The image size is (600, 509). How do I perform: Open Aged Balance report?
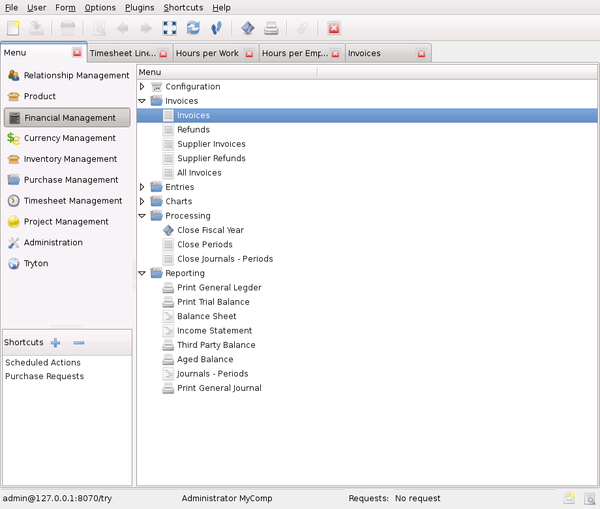pyautogui.click(x=205, y=359)
